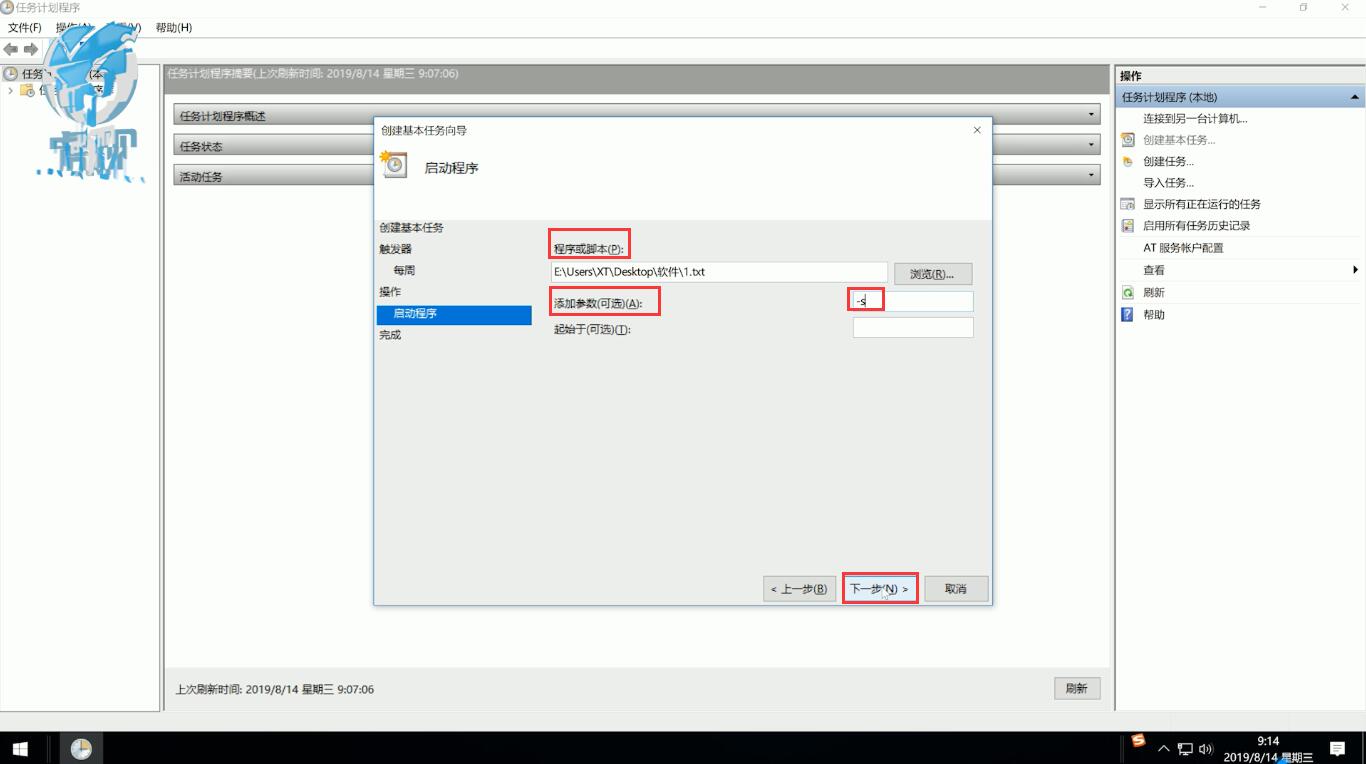Click the Task Scheduler library folder icon in the tree

[27, 91]
